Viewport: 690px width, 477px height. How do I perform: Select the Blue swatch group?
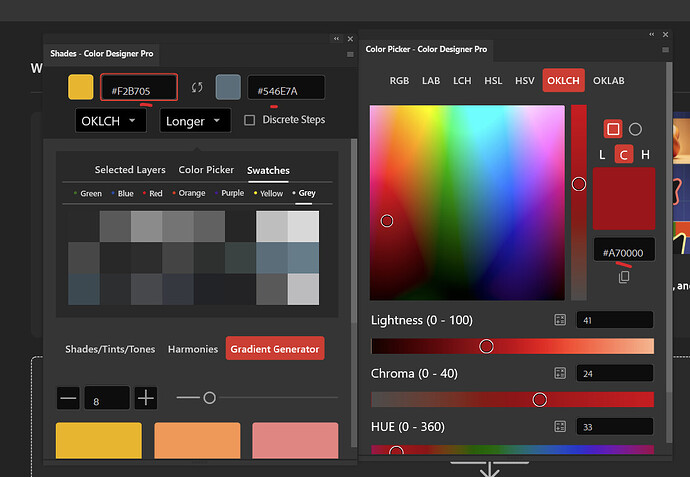point(122,194)
